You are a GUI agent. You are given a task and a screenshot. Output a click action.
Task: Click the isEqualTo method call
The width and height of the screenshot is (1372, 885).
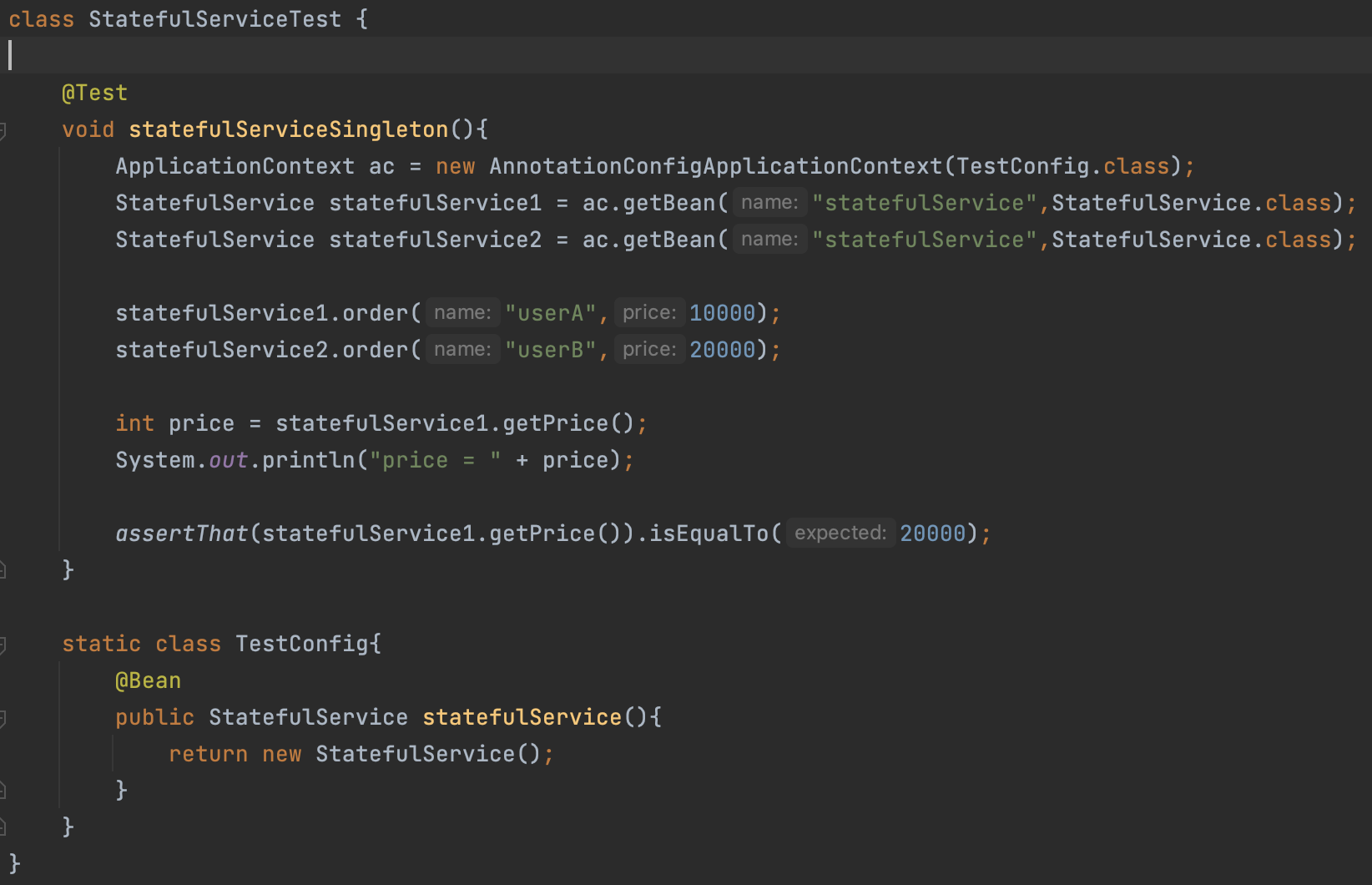click(709, 534)
